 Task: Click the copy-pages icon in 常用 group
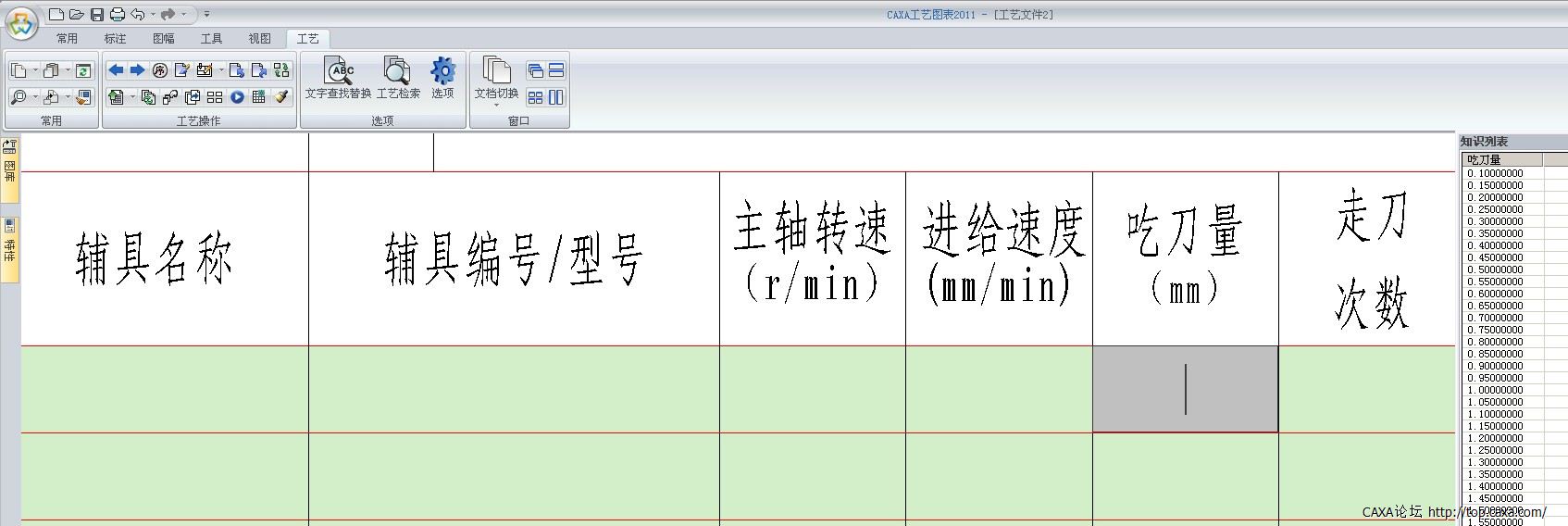click(x=19, y=70)
